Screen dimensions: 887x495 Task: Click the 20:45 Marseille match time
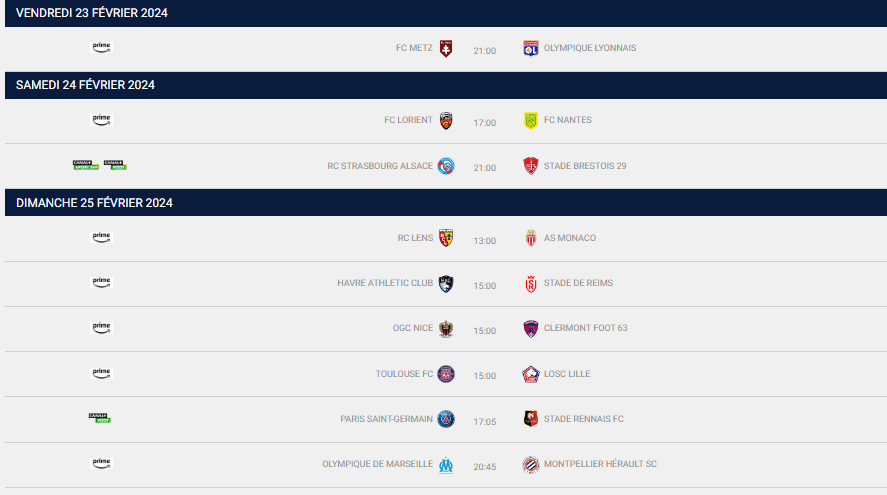485,467
